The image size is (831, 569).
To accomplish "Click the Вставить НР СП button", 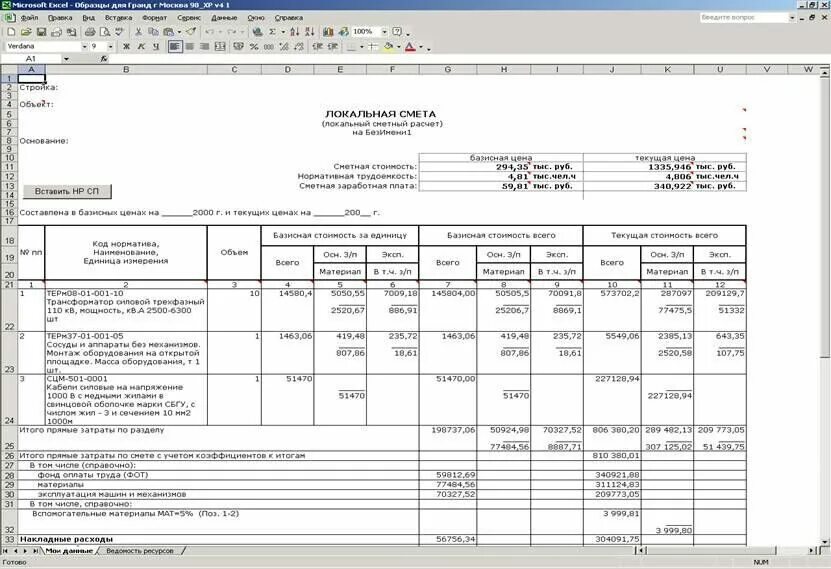I will tap(67, 191).
